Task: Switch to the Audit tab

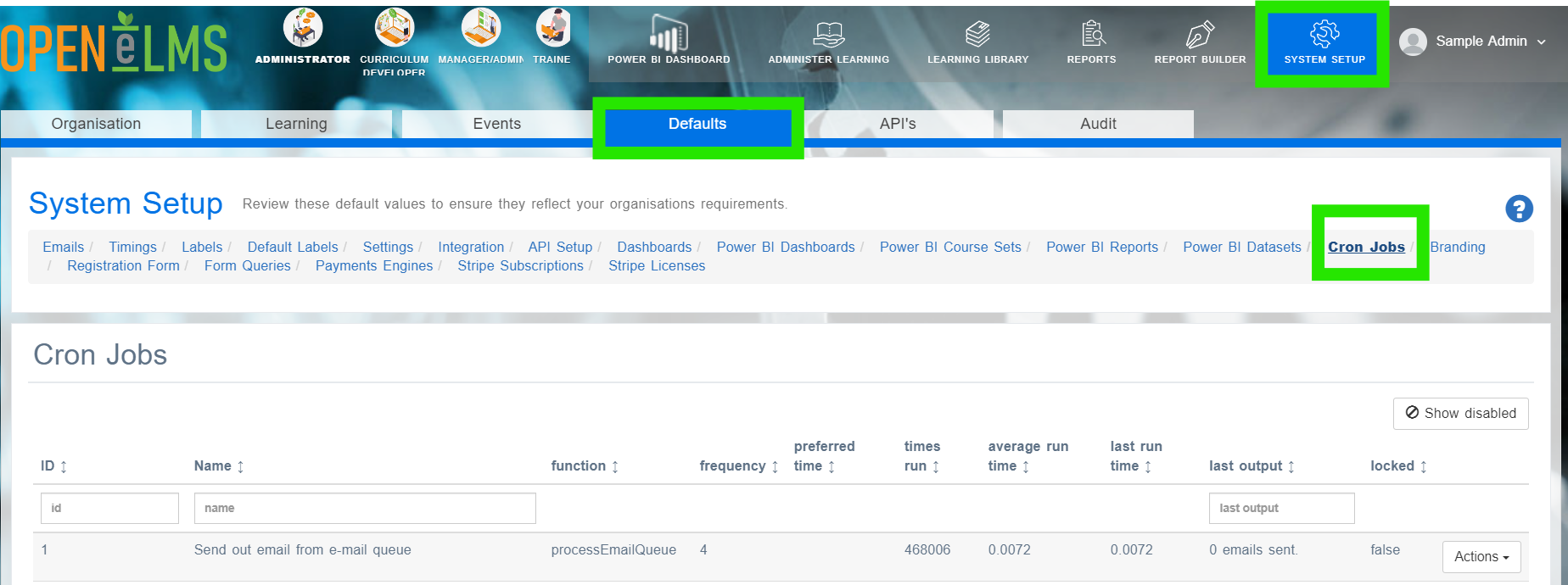Action: click(1098, 124)
